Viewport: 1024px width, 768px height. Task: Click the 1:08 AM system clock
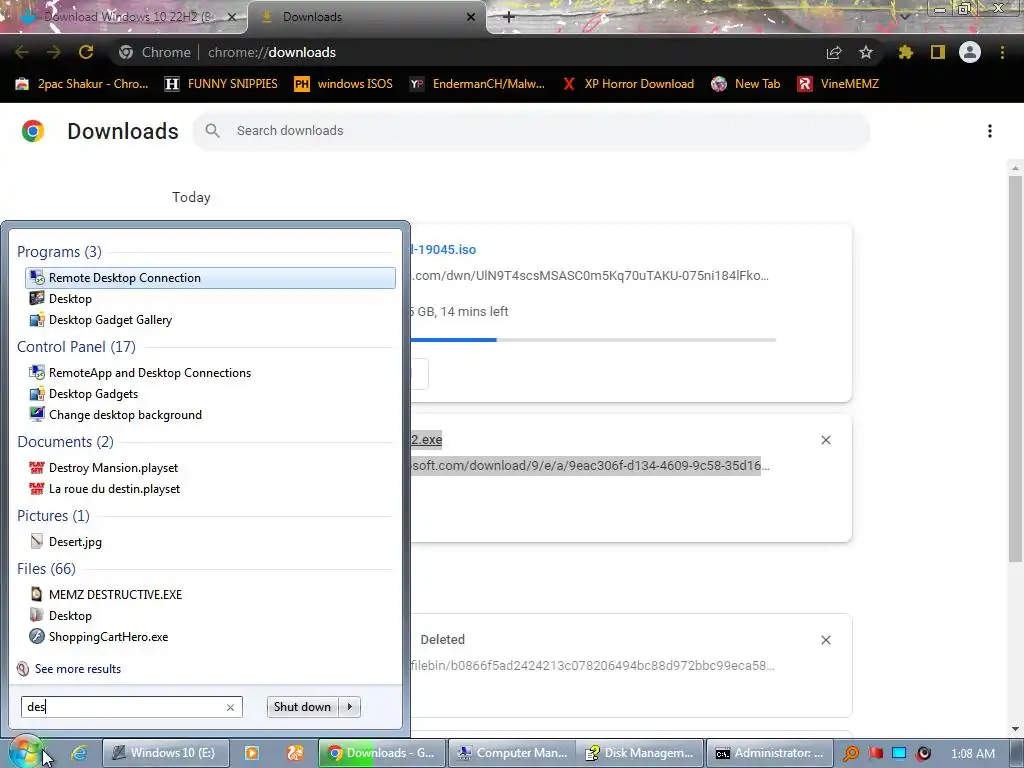point(973,754)
